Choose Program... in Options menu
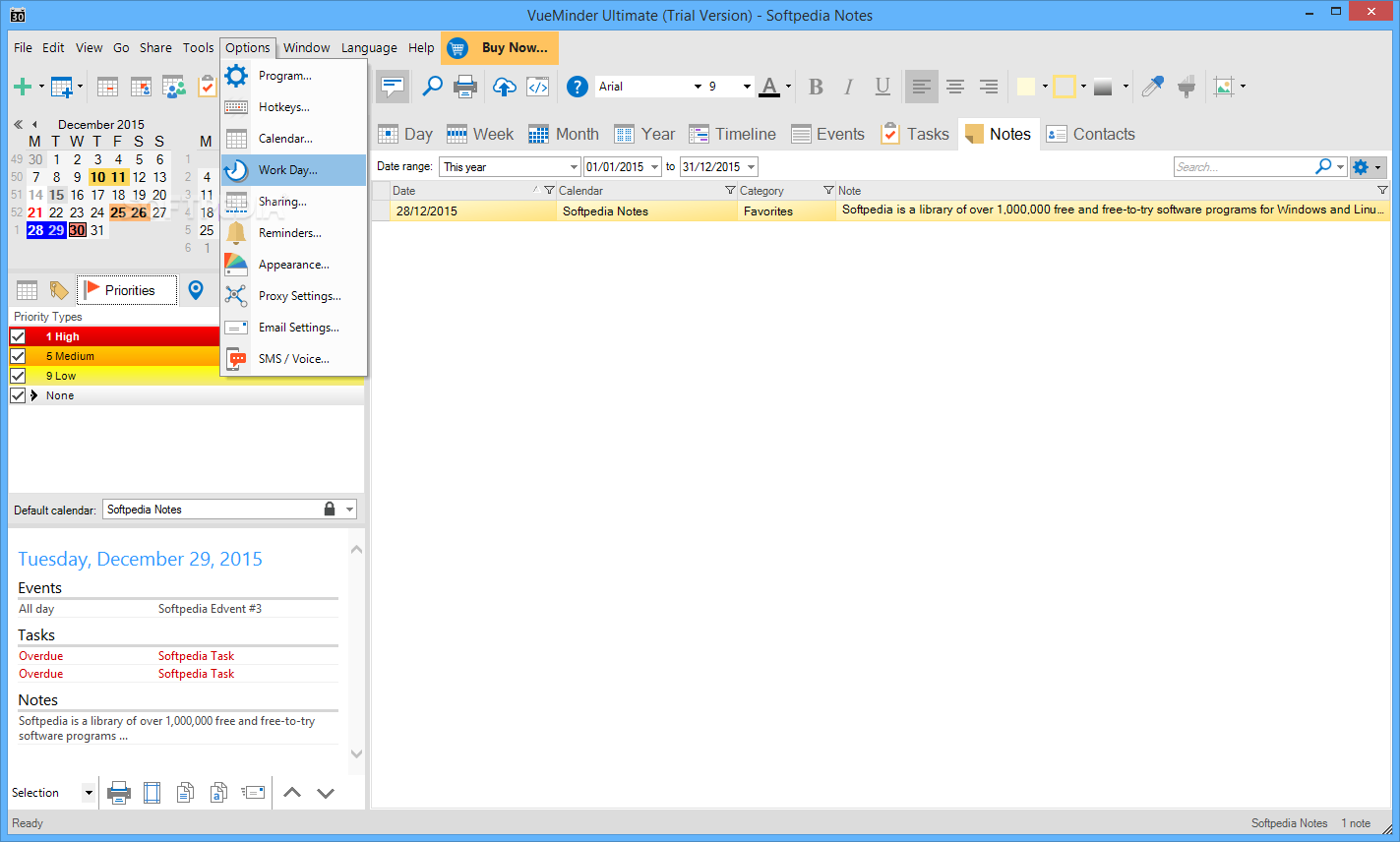This screenshot has height=842, width=1400. pos(293,76)
